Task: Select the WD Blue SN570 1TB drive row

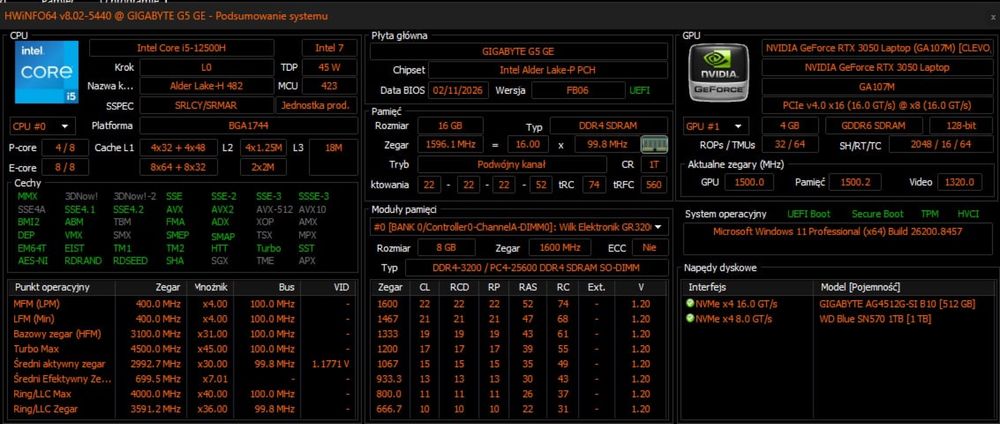Action: pos(837,318)
